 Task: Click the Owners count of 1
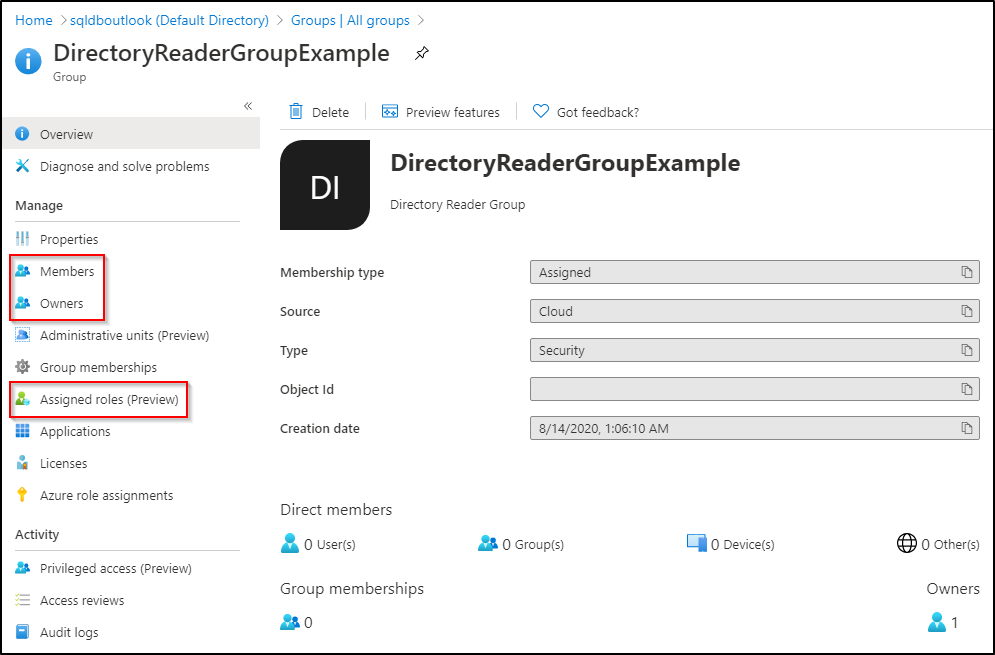943,623
